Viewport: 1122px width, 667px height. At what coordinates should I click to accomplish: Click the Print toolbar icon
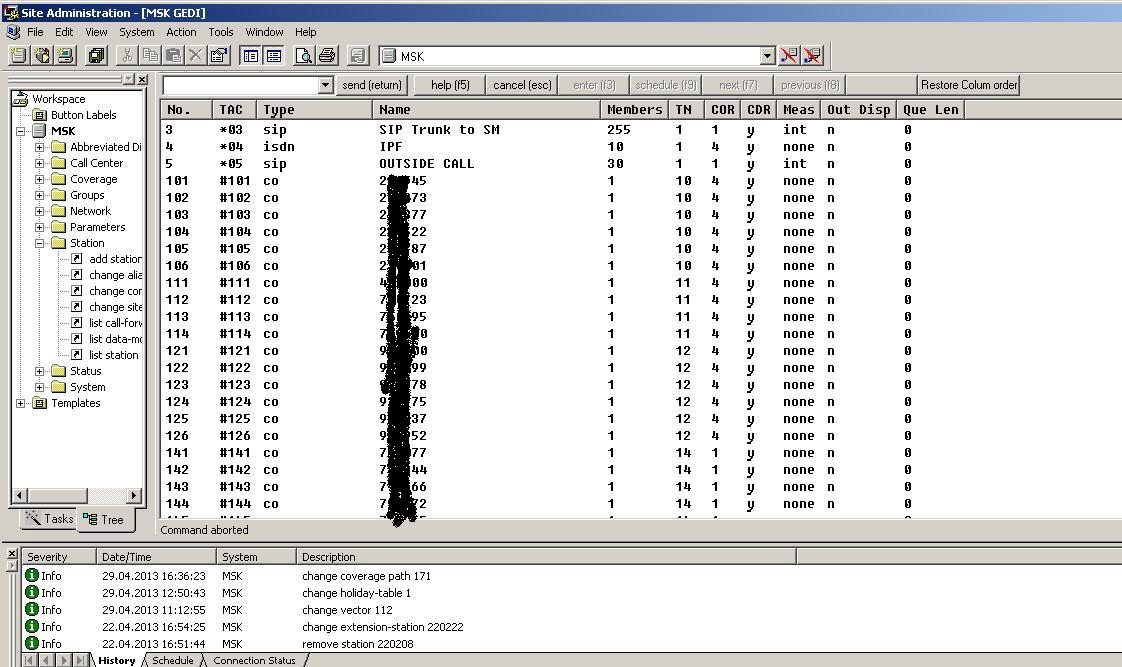326,56
